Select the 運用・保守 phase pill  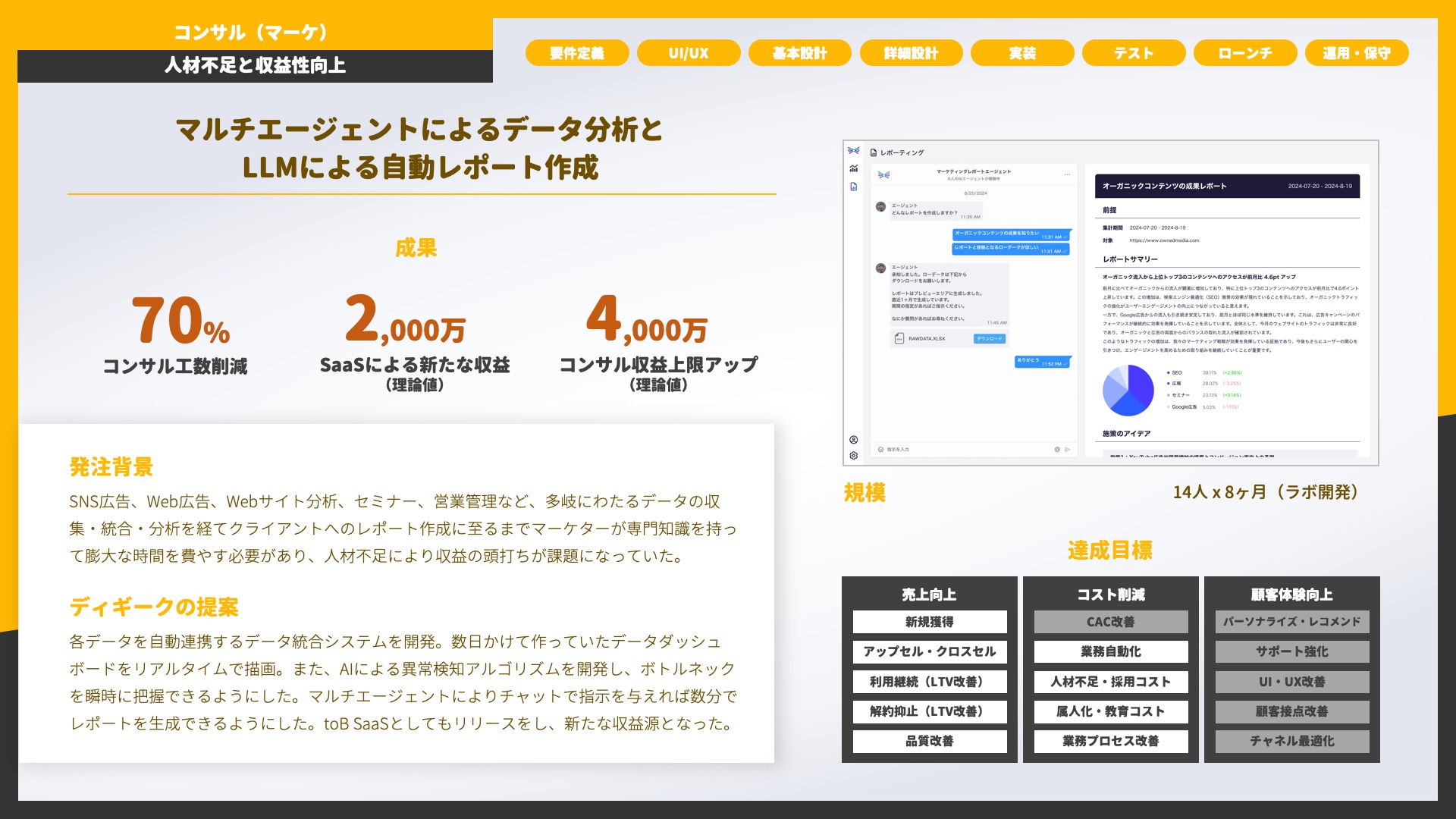(1357, 53)
